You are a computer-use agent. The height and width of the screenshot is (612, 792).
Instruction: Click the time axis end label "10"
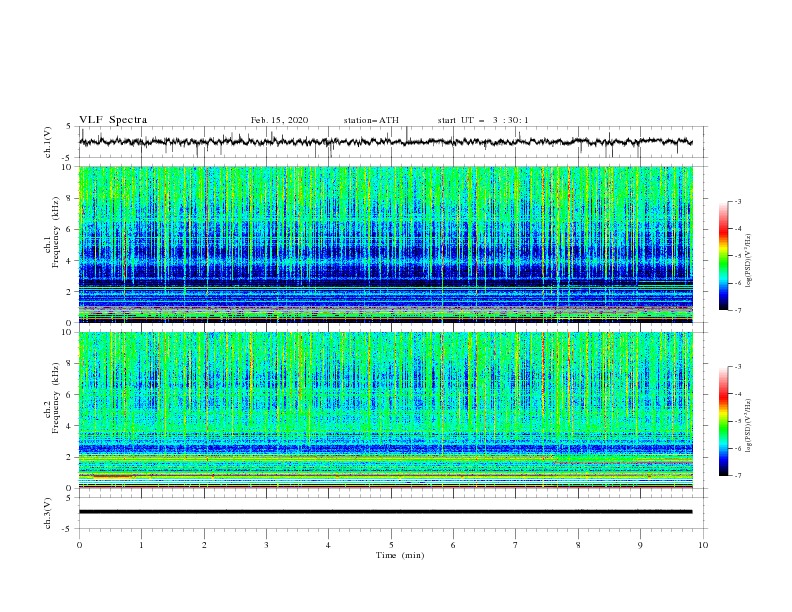tap(703, 545)
